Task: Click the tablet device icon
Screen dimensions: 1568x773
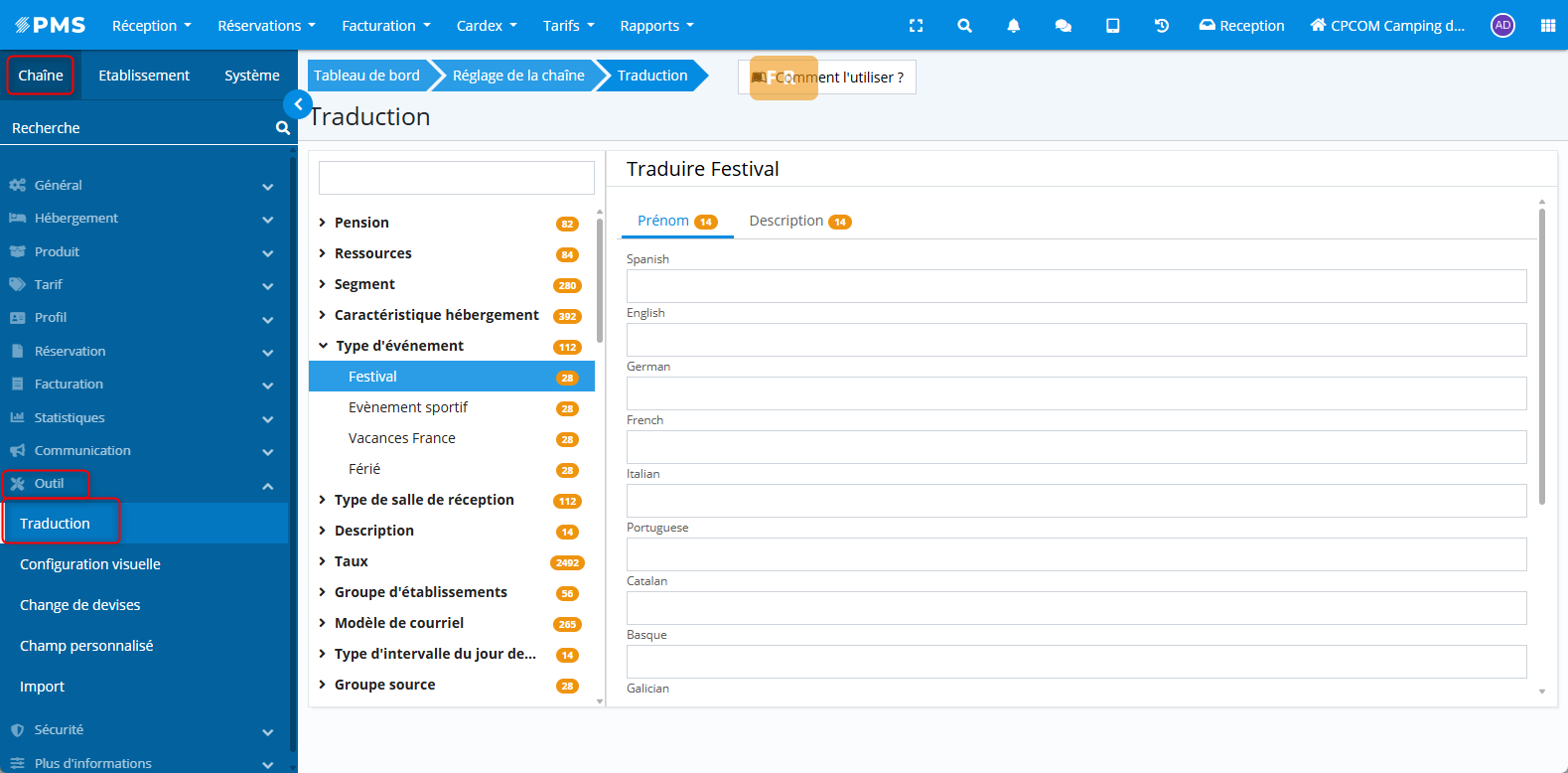Action: pos(1112,26)
